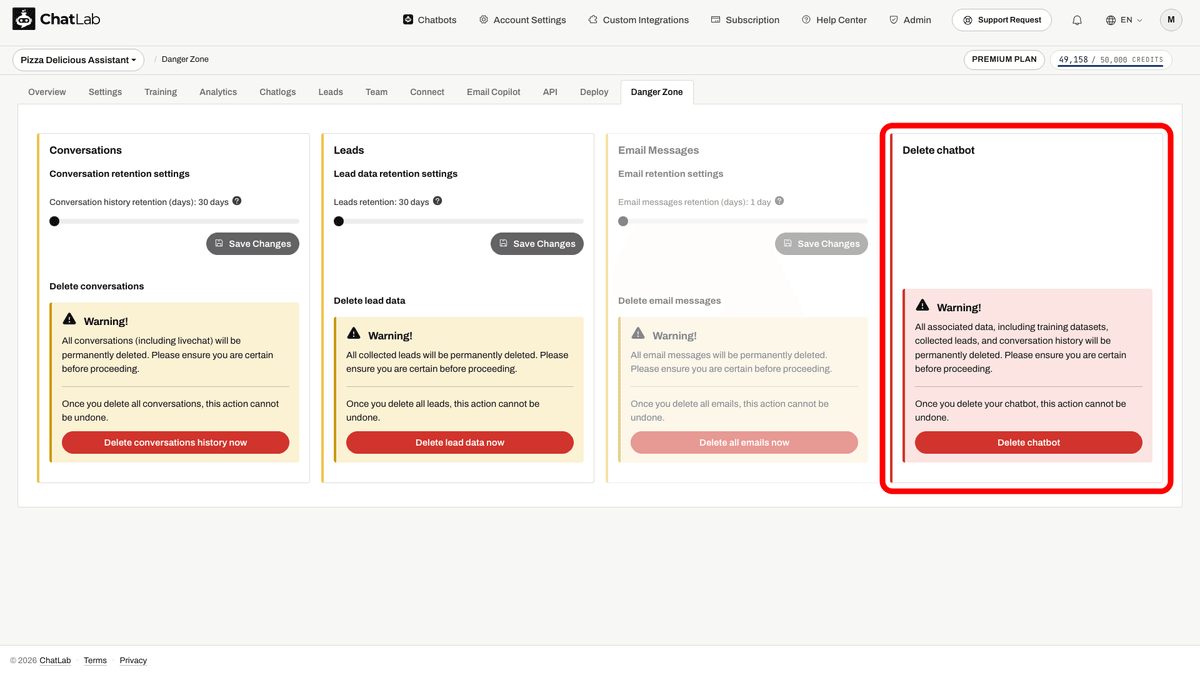
Task: Click the Delete chatbot card heading
Action: pyautogui.click(x=938, y=150)
